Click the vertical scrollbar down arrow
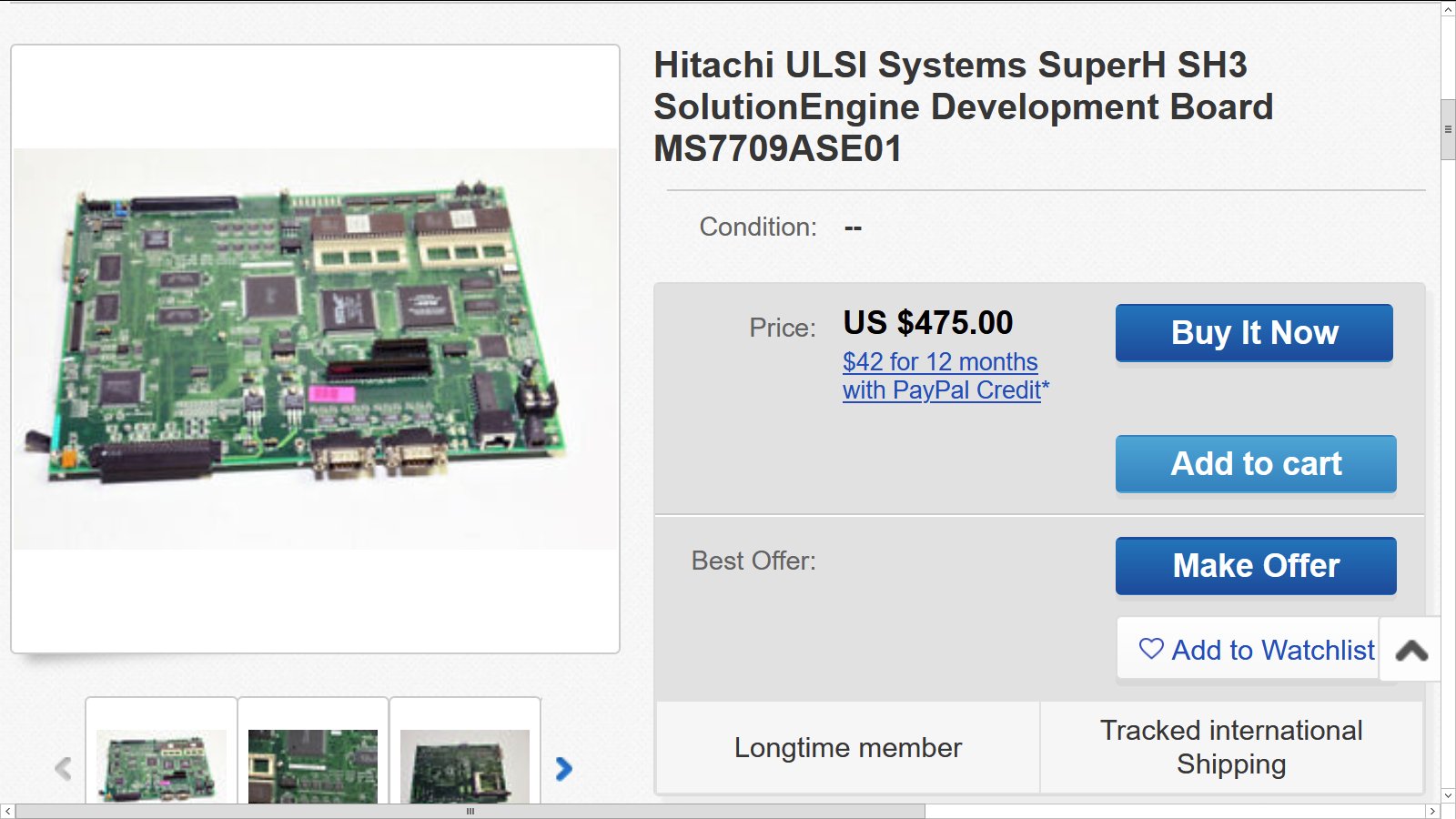 coord(1448,794)
